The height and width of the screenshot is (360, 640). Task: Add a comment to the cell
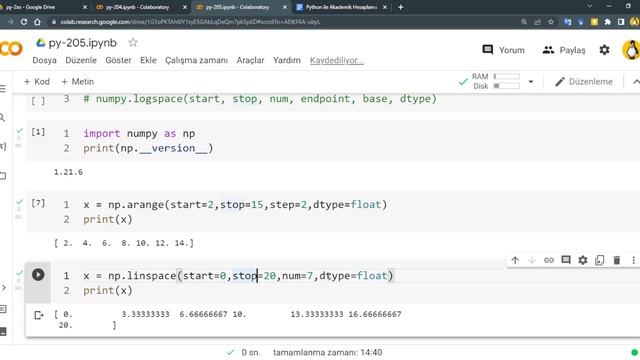click(566, 260)
